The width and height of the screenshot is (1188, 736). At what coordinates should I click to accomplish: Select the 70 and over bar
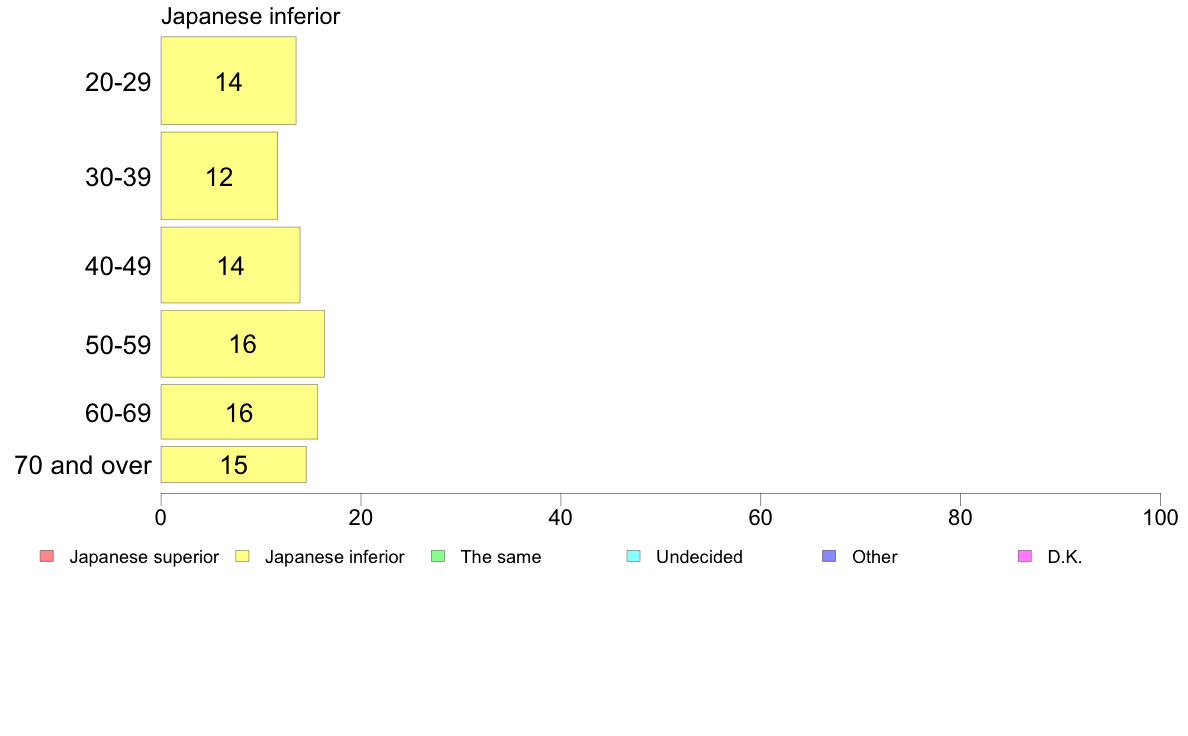pyautogui.click(x=233, y=465)
